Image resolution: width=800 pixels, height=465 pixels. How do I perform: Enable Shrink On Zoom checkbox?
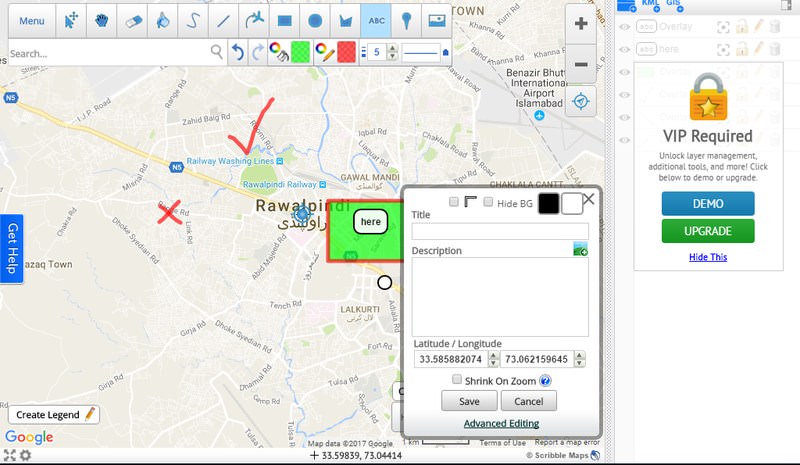pyautogui.click(x=457, y=379)
